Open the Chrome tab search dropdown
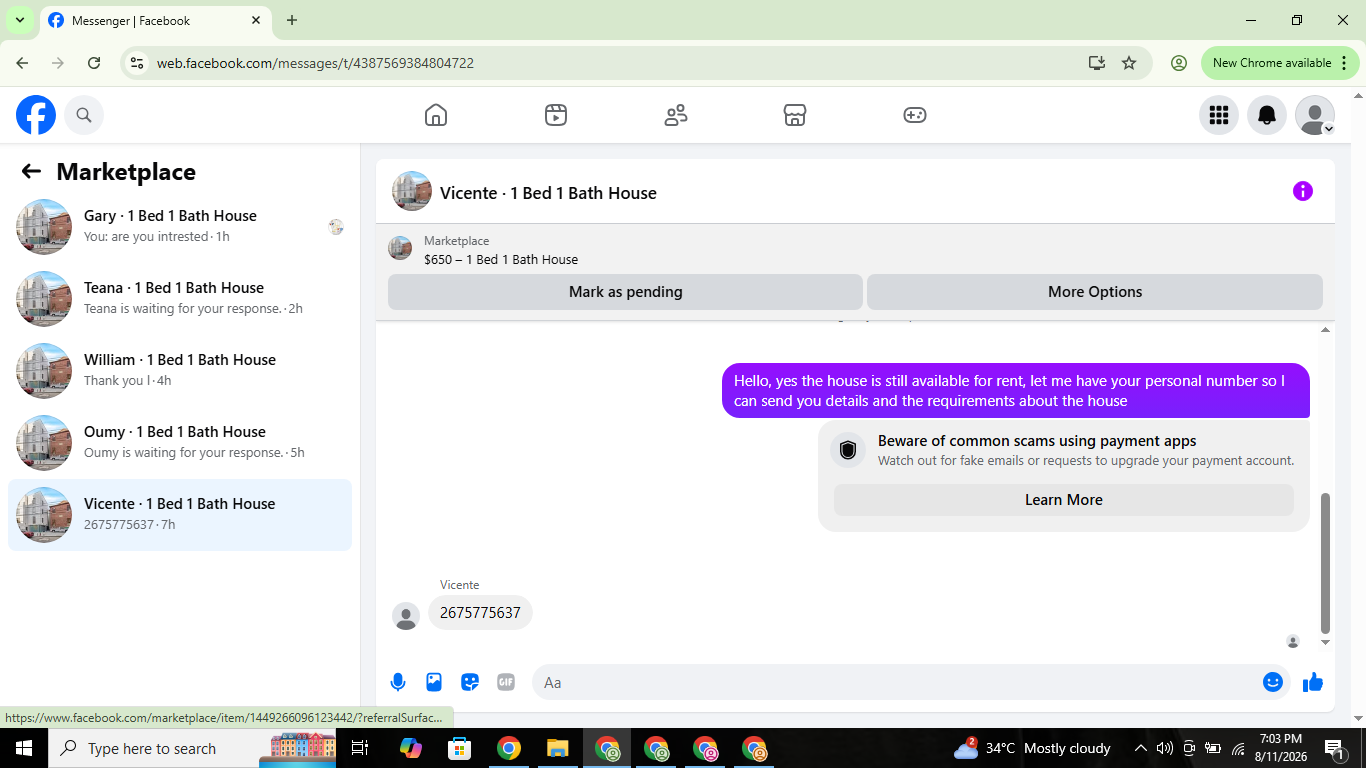This screenshot has width=1366, height=768. [x=19, y=20]
